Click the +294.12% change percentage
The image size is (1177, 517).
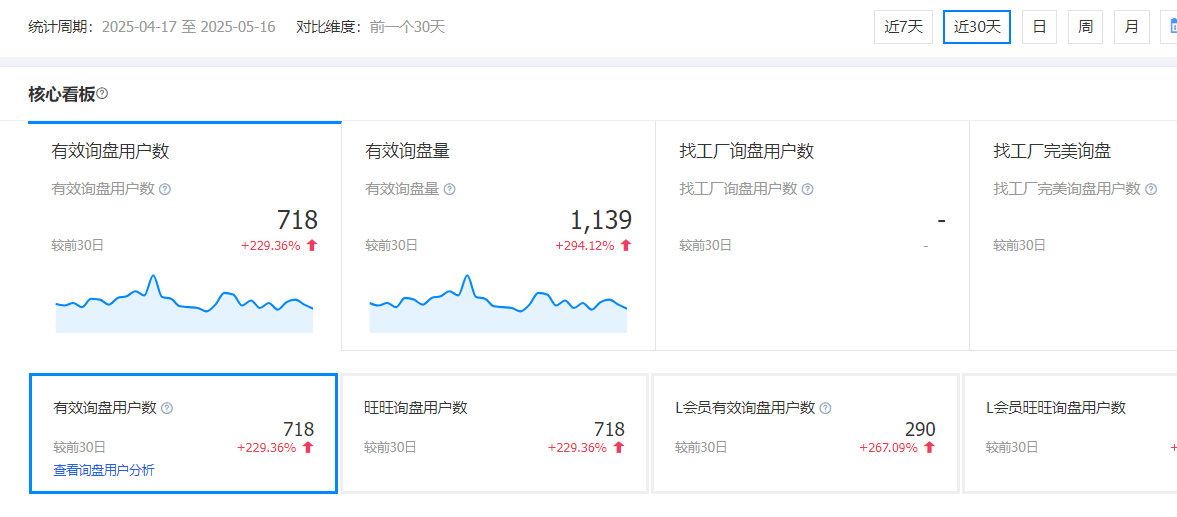click(x=585, y=245)
